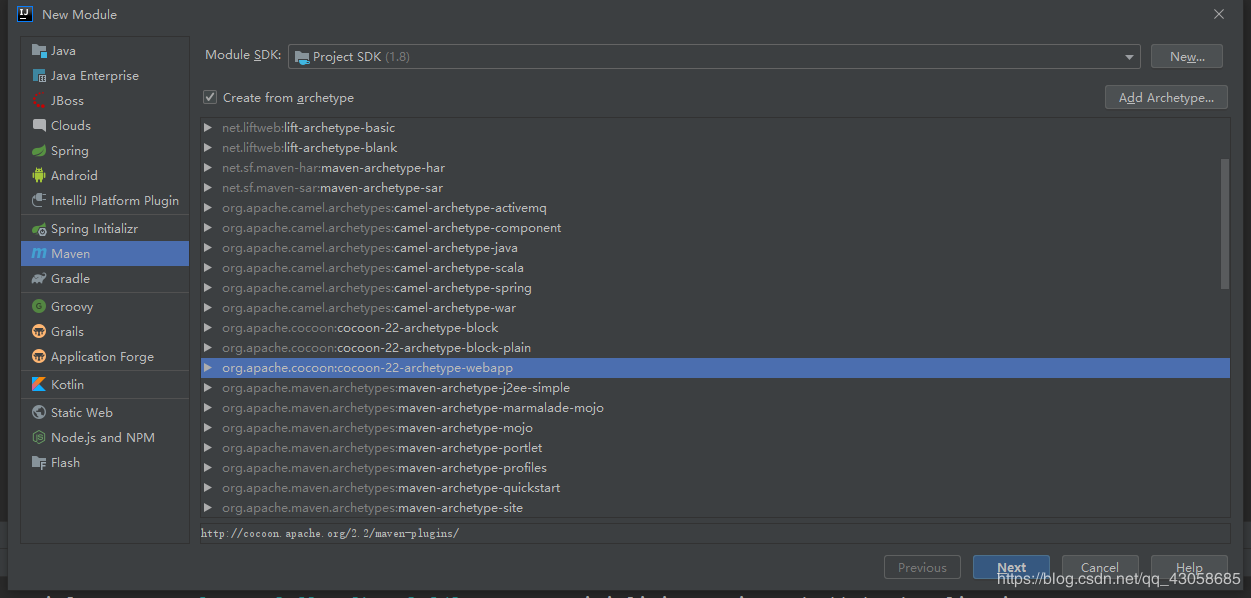This screenshot has width=1251, height=598.
Task: Click the Project SDK folder icon
Action: click(x=301, y=57)
